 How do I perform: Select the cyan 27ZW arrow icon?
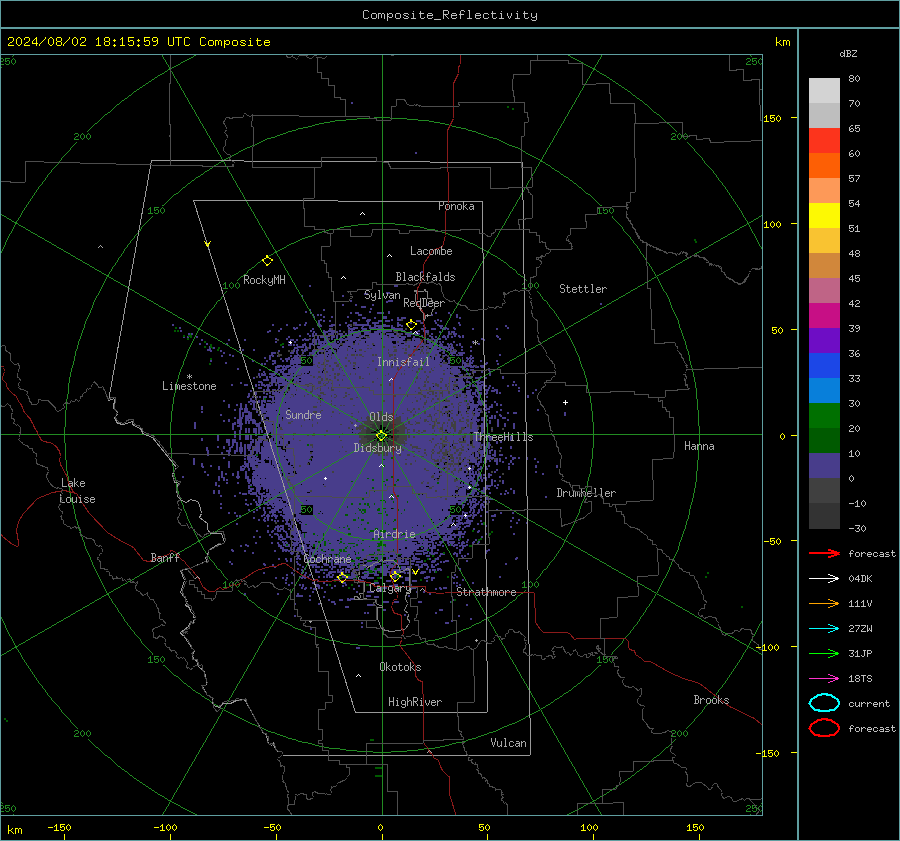(824, 629)
